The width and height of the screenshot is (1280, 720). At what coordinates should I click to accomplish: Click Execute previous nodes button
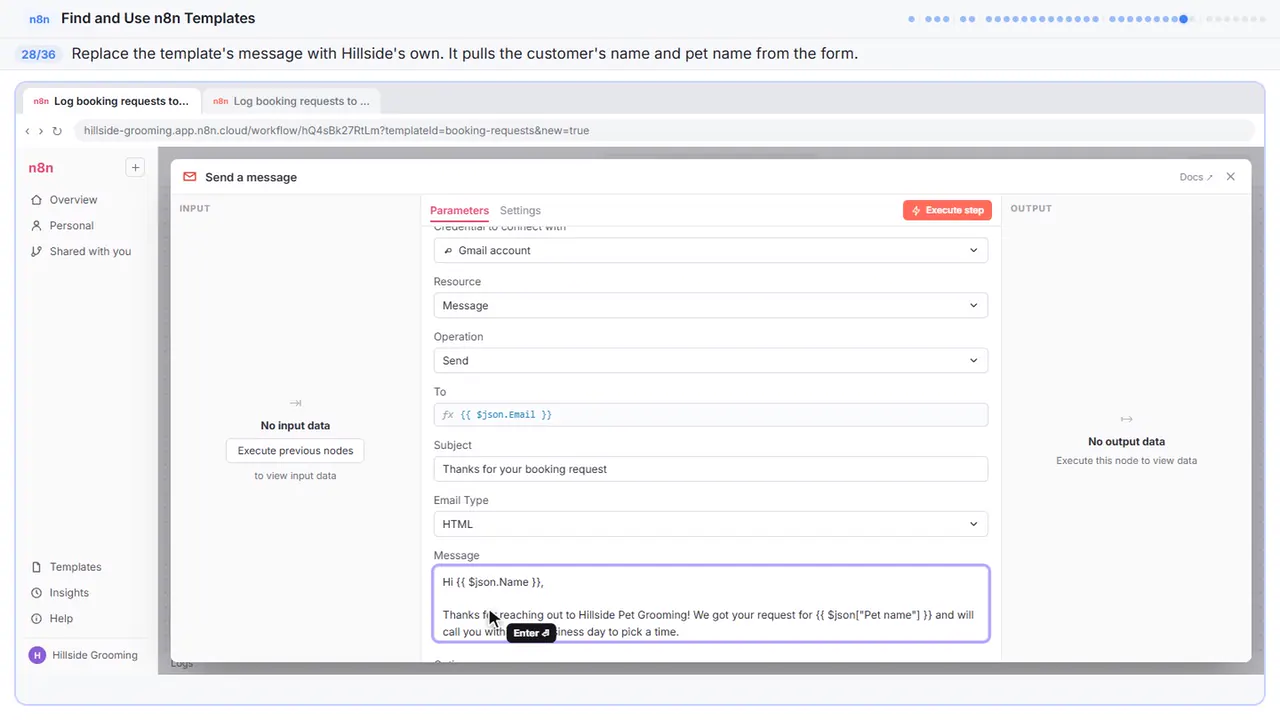tap(295, 451)
